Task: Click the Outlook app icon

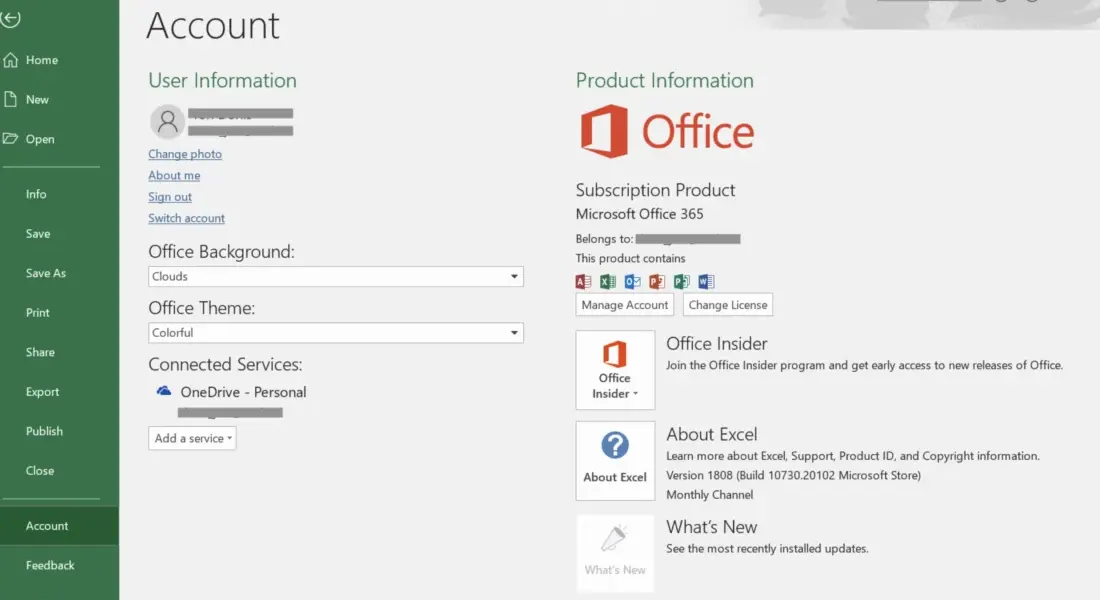Action: click(632, 281)
